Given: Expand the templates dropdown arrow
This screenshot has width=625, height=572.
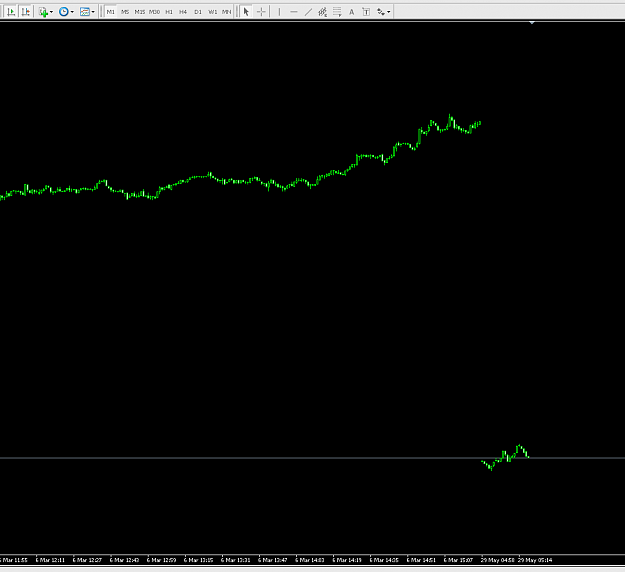Looking at the screenshot, I should [93, 12].
